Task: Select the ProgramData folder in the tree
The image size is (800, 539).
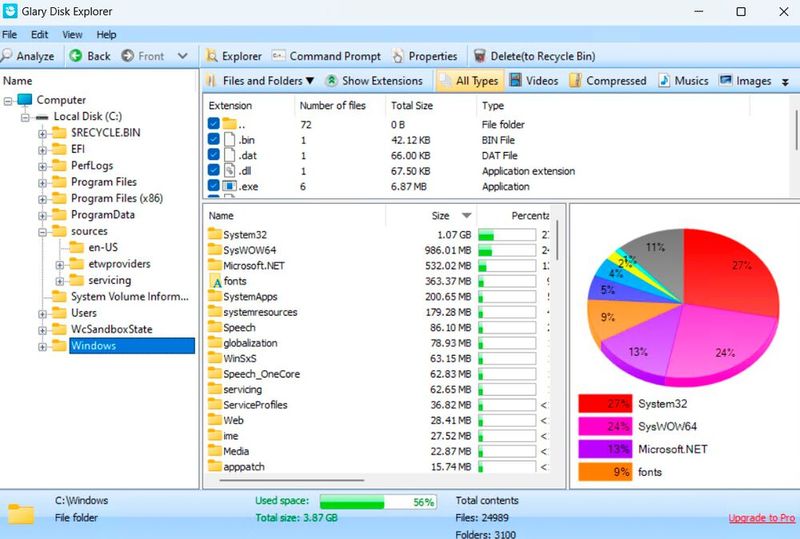Action: tap(103, 215)
